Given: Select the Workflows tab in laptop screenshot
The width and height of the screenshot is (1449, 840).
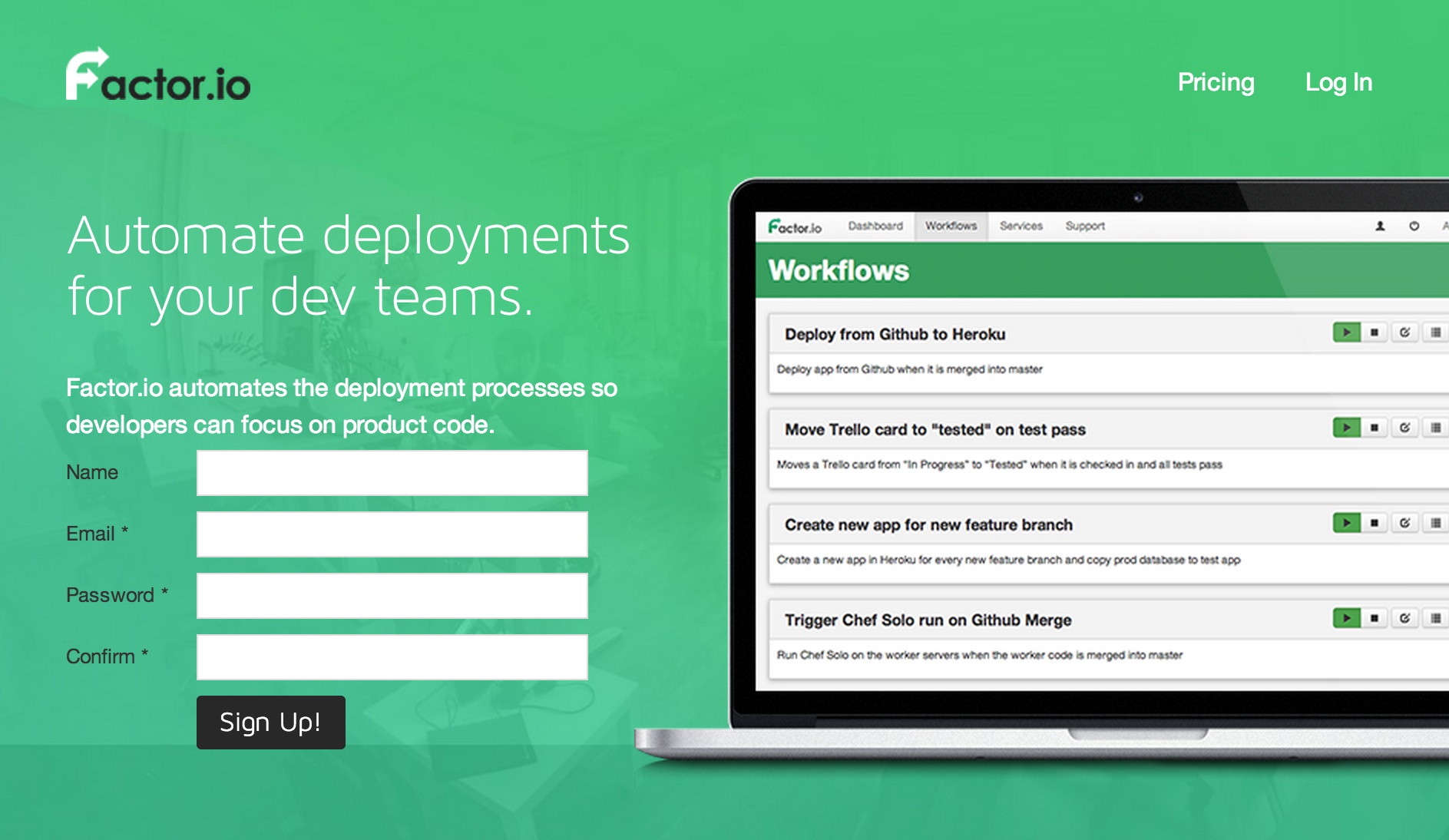Looking at the screenshot, I should (x=951, y=226).
